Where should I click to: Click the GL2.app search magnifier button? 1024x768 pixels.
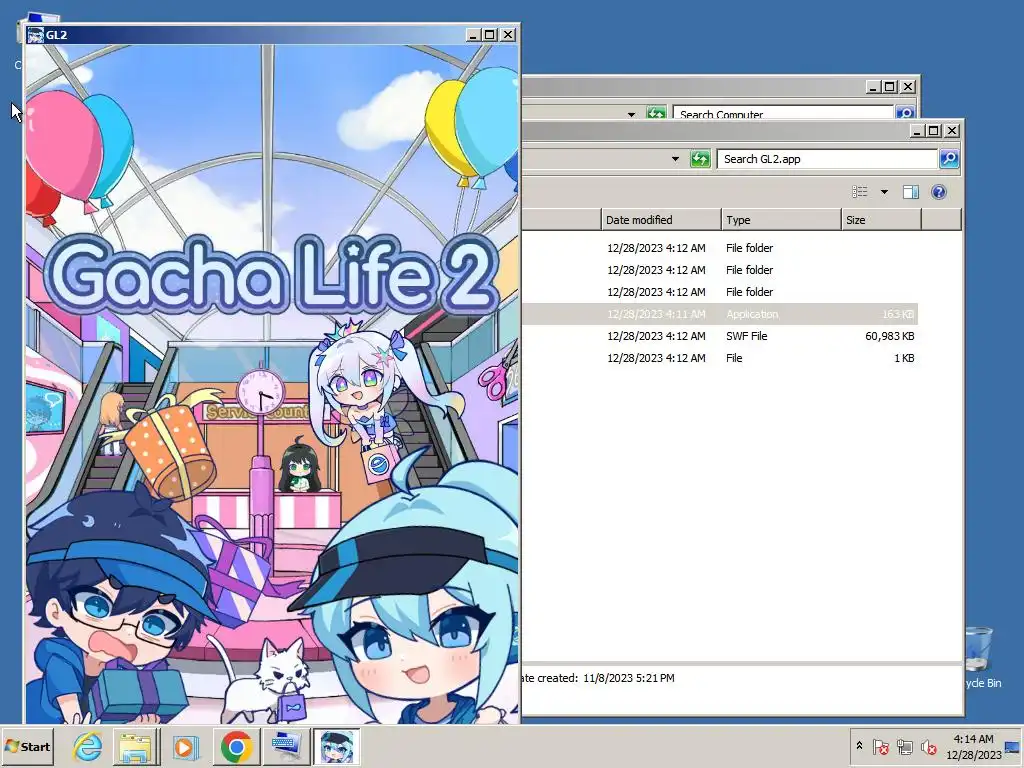click(949, 158)
